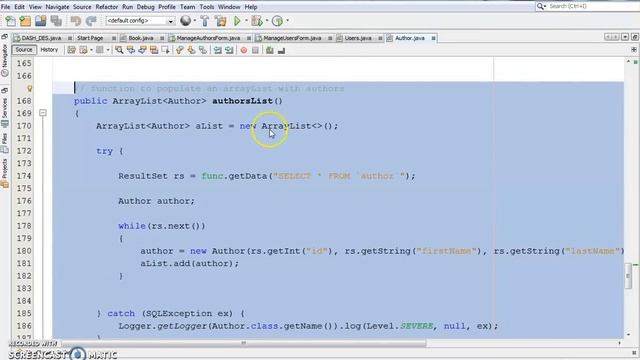This screenshot has height=360, width=640.
Task: Open the View menu
Action: pyautogui.click(x=35, y=7)
